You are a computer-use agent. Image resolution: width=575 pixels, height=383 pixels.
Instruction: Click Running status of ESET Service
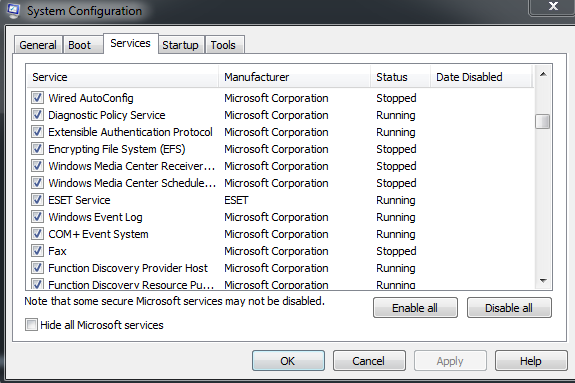(x=396, y=200)
